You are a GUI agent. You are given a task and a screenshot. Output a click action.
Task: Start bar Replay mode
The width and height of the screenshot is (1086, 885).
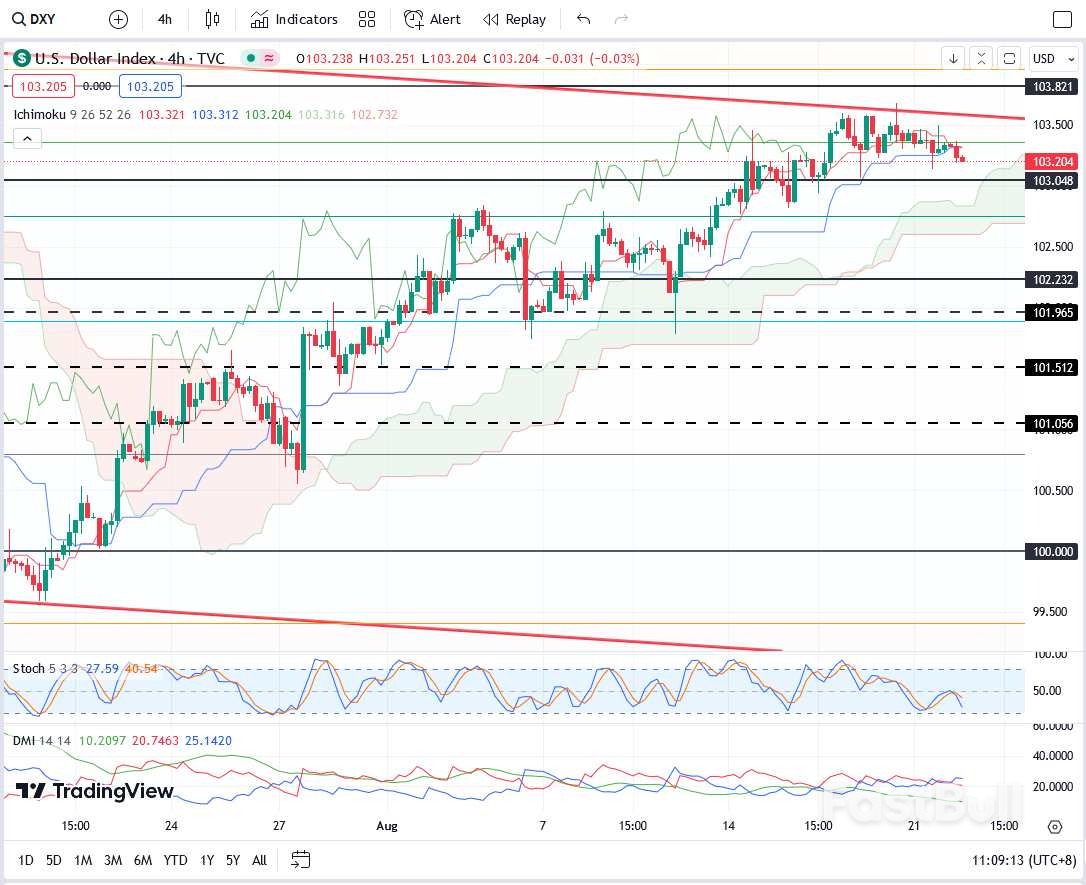coord(513,19)
